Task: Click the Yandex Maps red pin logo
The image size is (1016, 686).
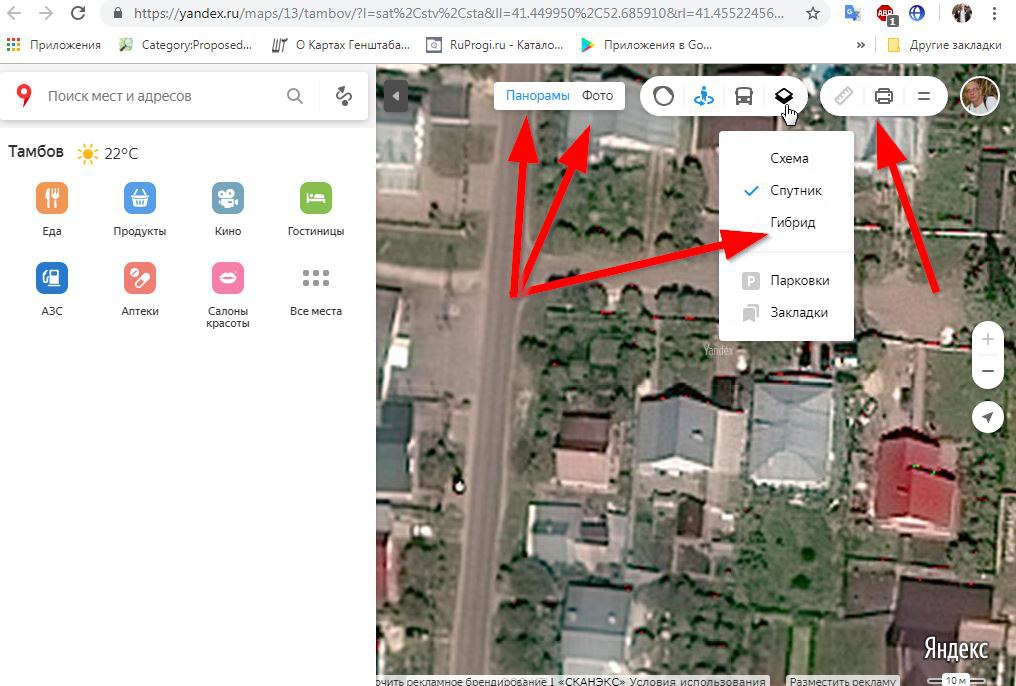Action: coord(24,96)
